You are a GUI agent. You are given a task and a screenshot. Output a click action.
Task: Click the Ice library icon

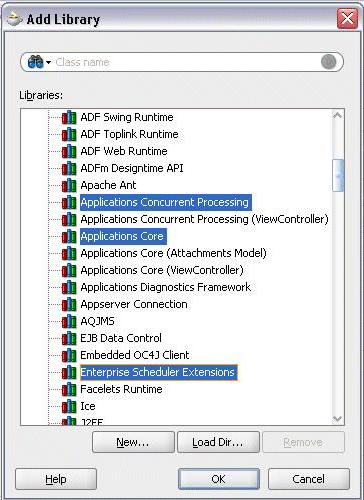[x=69, y=406]
